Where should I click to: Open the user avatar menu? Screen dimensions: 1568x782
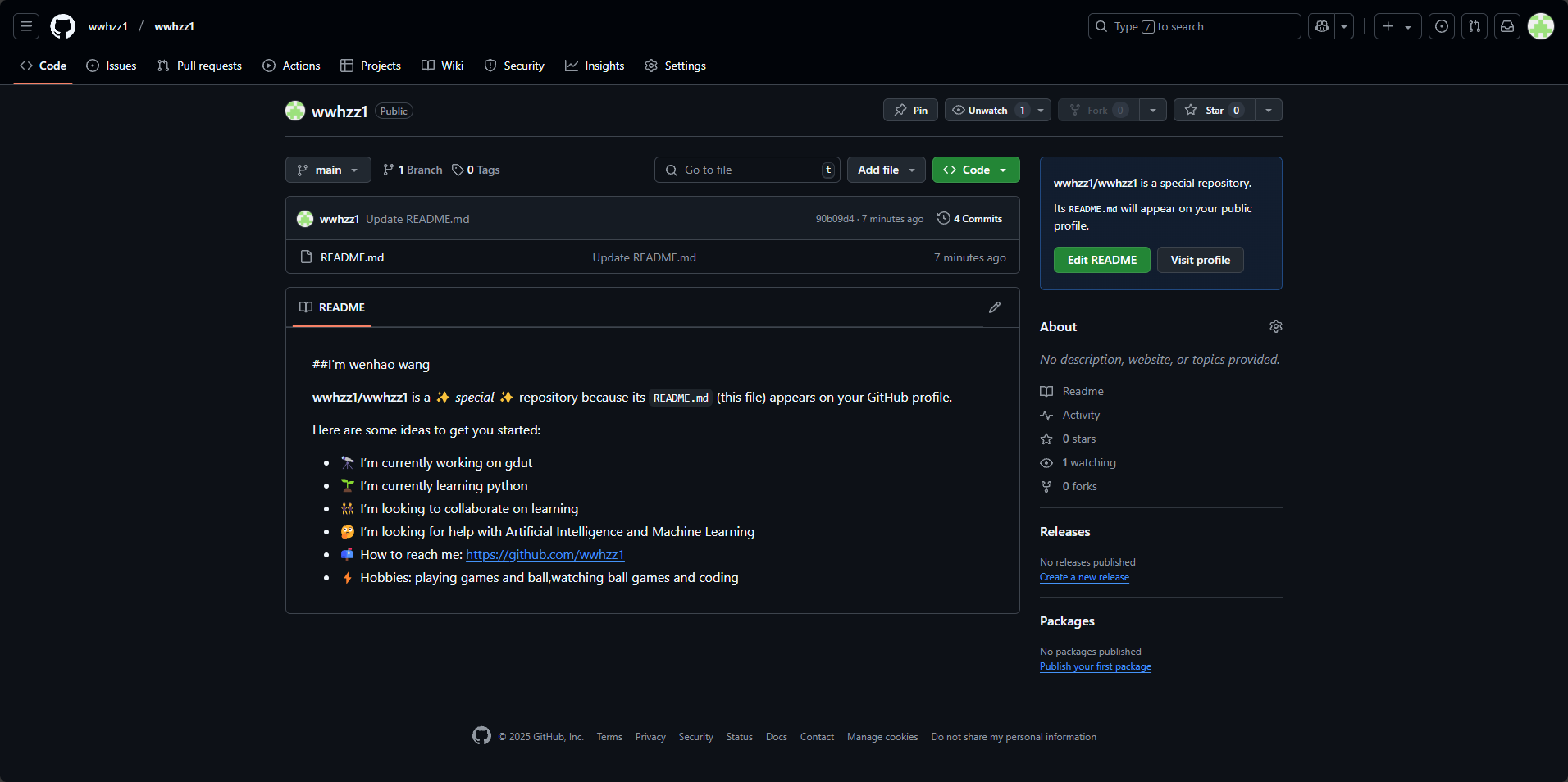tap(1541, 26)
